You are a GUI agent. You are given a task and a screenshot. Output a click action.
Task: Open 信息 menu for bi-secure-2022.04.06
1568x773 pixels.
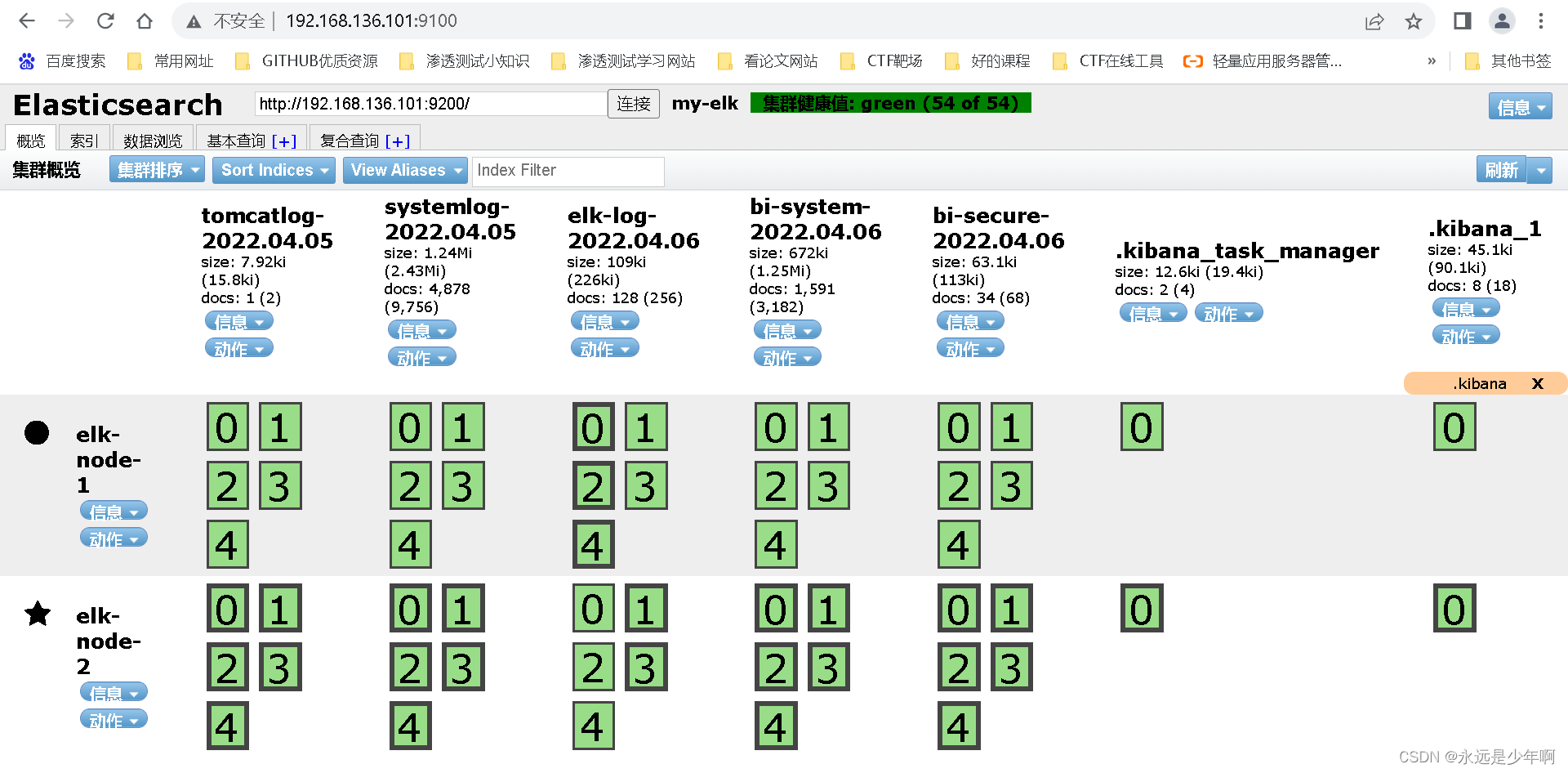pos(971,322)
